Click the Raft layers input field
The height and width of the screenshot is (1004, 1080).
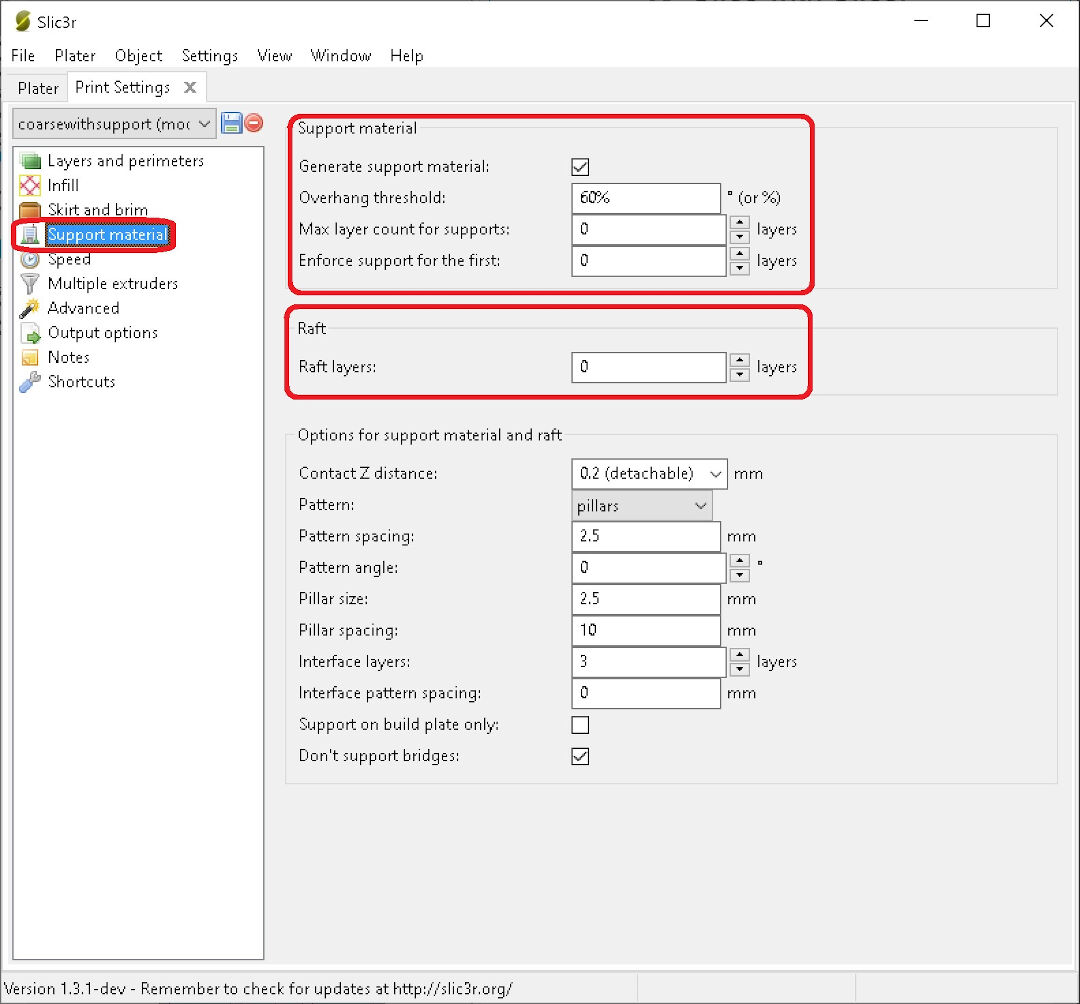[x=649, y=367]
